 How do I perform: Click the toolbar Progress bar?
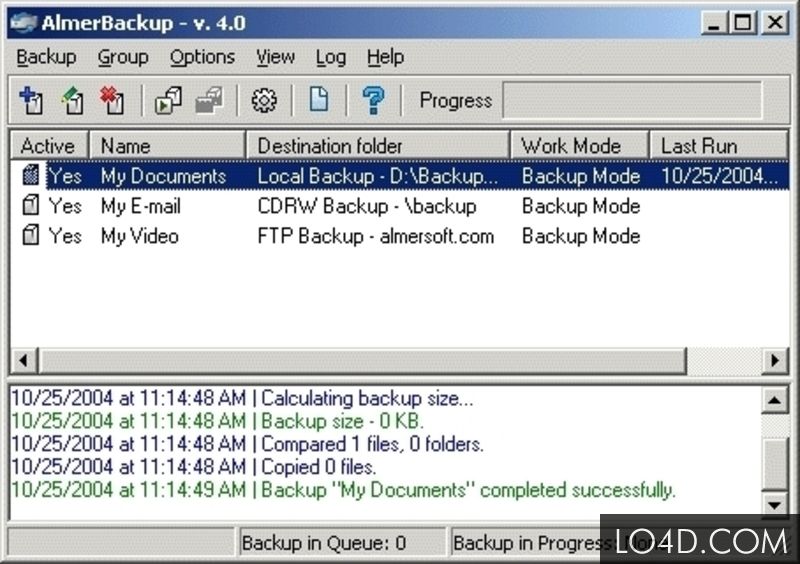632,100
